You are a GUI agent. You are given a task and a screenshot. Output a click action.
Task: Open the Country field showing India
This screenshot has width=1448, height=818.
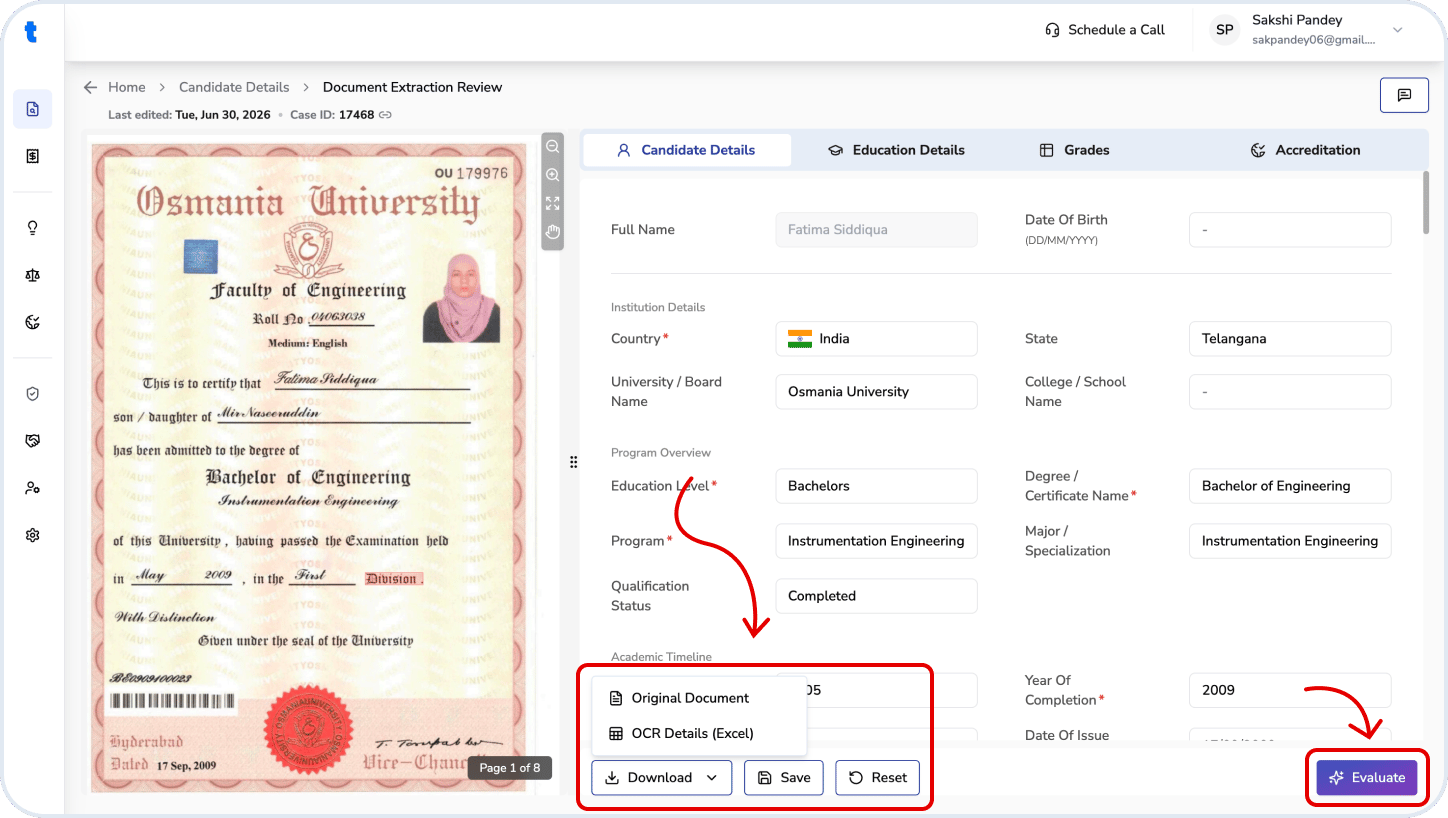point(876,339)
